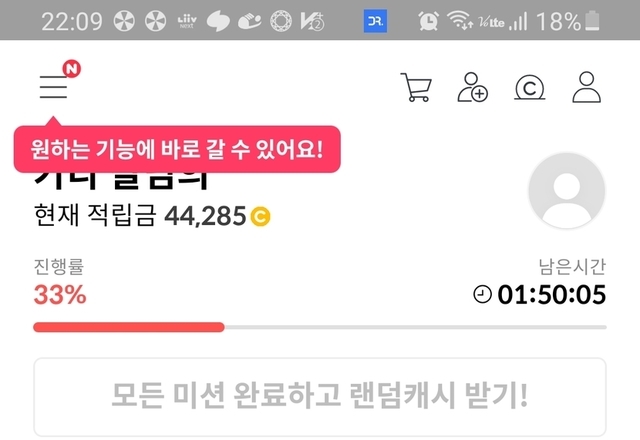The height and width of the screenshot is (440, 640).
Task: Tap the 01:50:05 countdown timer
Action: [551, 294]
